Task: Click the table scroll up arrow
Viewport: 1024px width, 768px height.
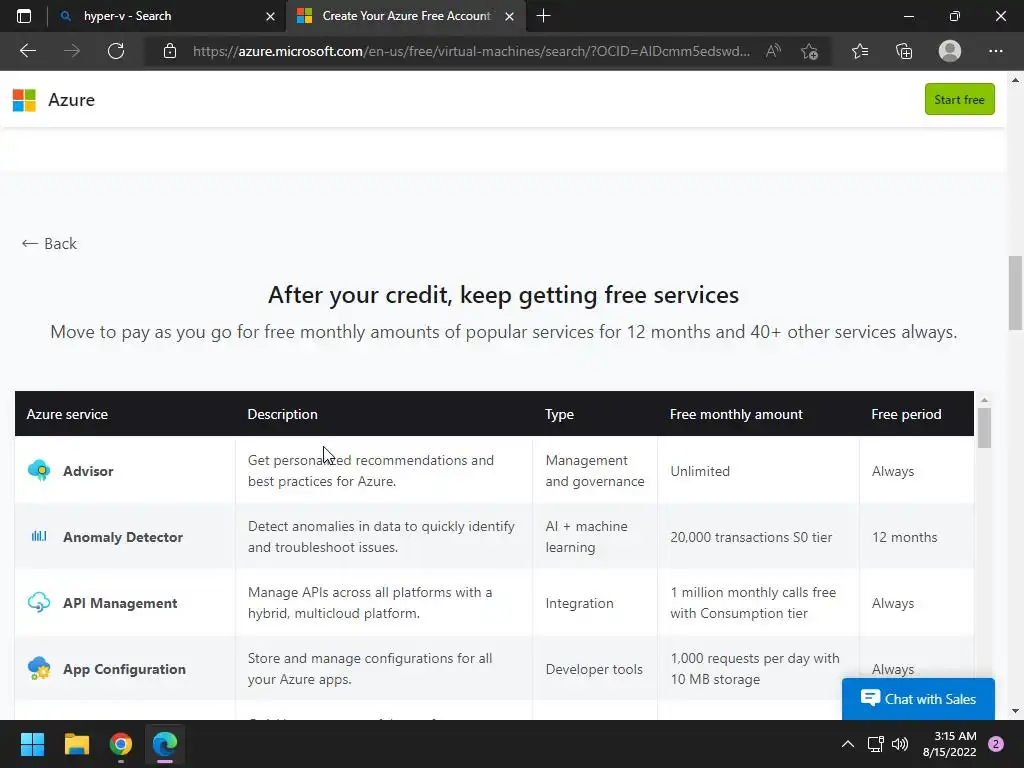Action: click(x=984, y=400)
